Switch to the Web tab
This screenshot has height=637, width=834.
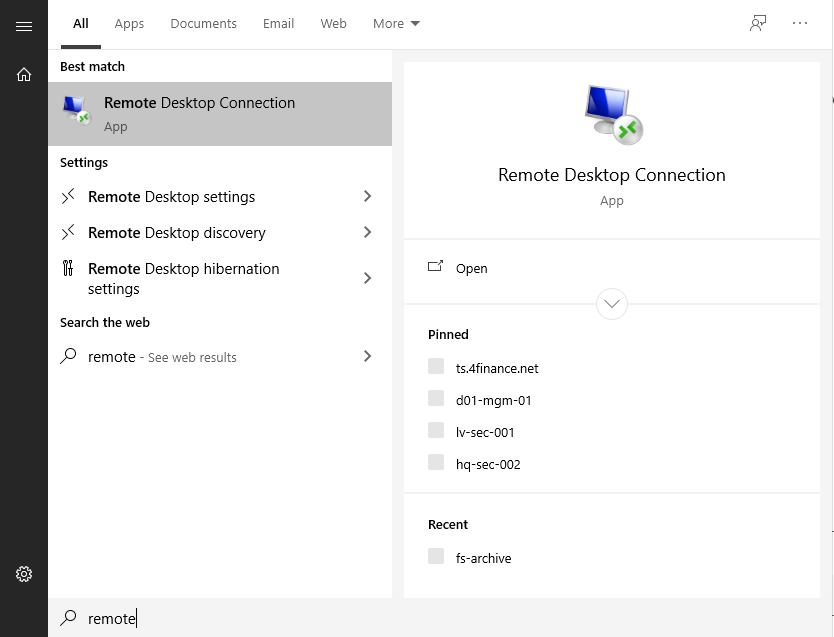(333, 23)
